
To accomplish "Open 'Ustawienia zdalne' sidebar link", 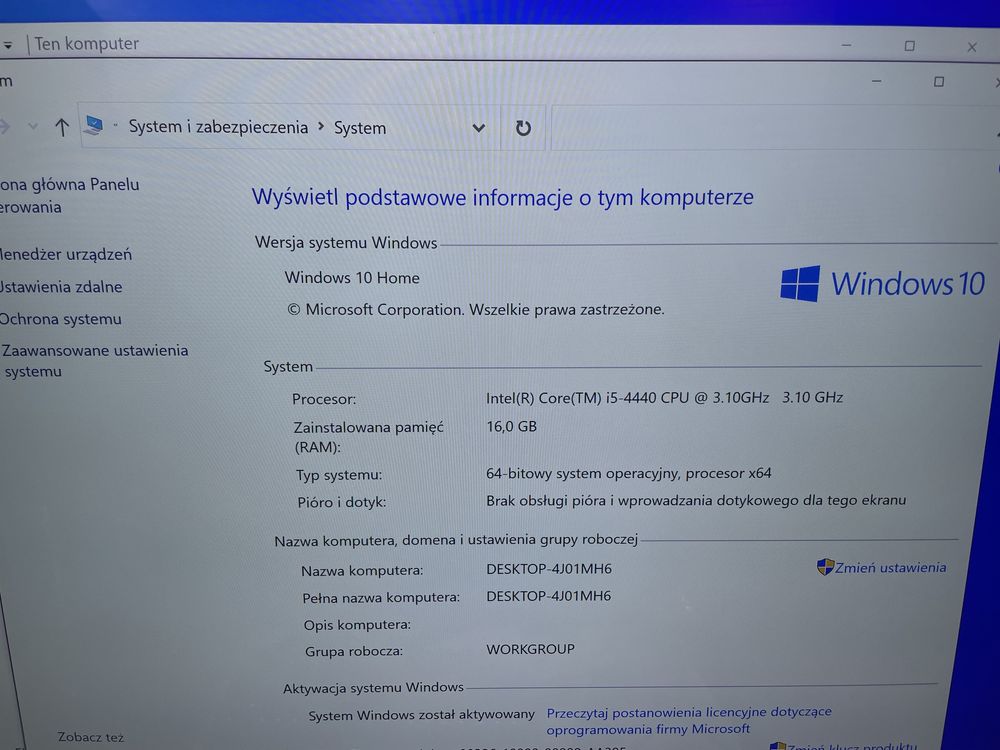I will tap(61, 287).
